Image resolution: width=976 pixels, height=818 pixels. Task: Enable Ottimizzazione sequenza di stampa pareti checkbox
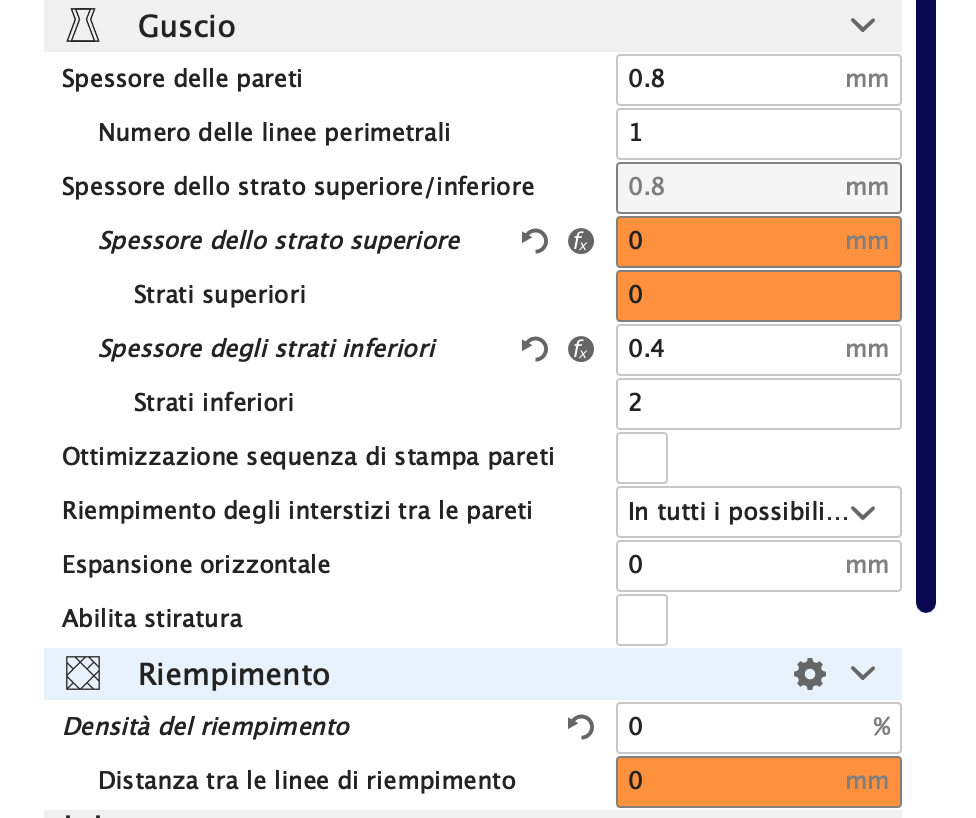tap(642, 458)
